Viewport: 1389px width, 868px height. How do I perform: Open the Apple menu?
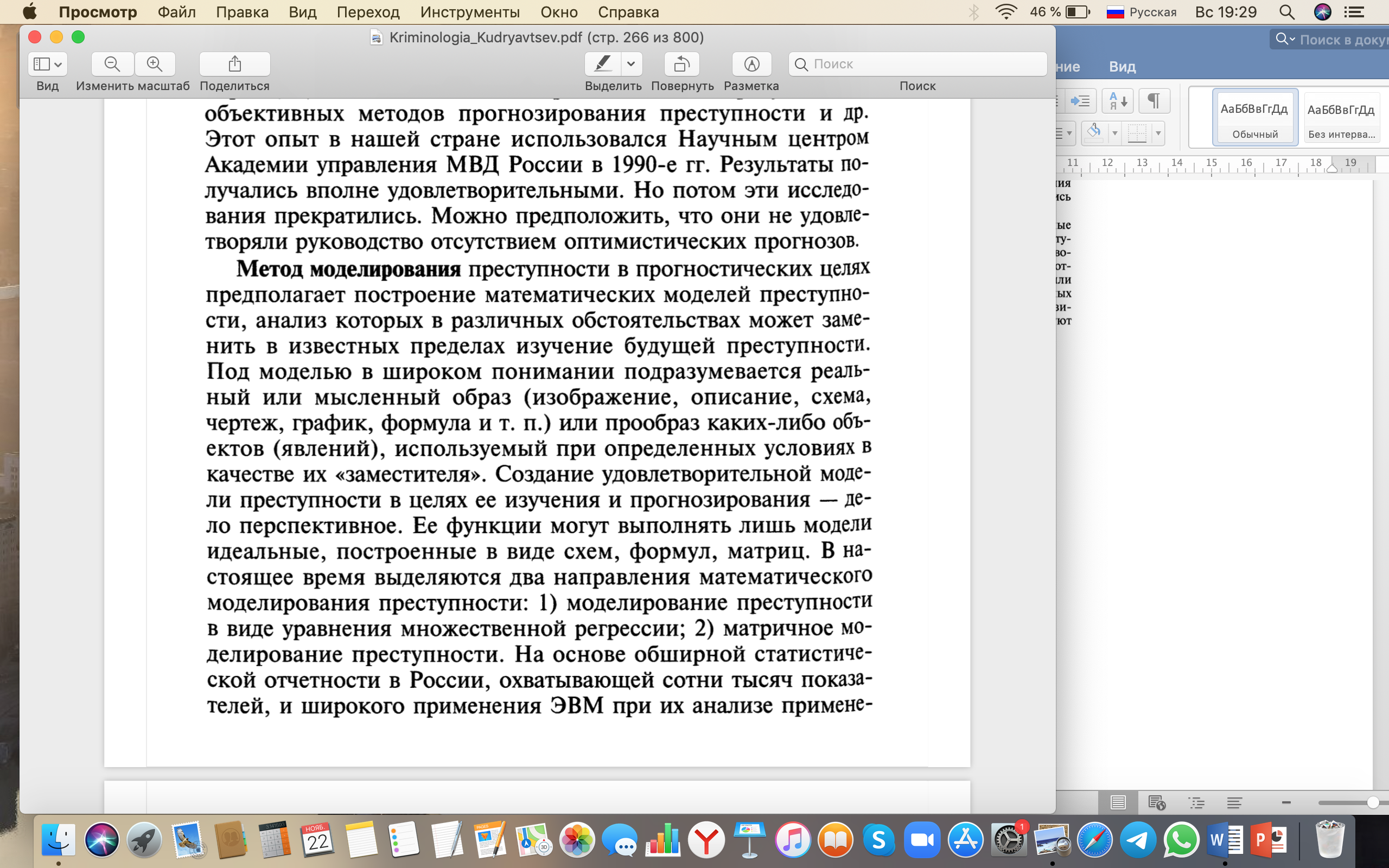[x=29, y=11]
